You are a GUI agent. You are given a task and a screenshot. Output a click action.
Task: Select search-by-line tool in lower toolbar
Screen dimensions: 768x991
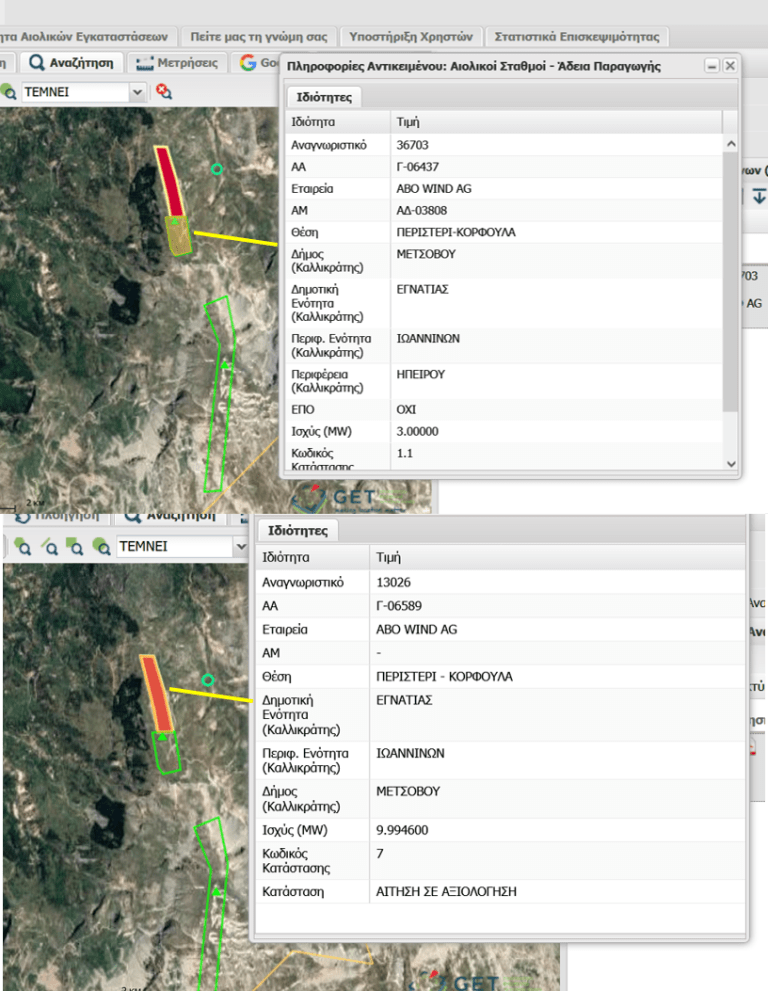49,547
